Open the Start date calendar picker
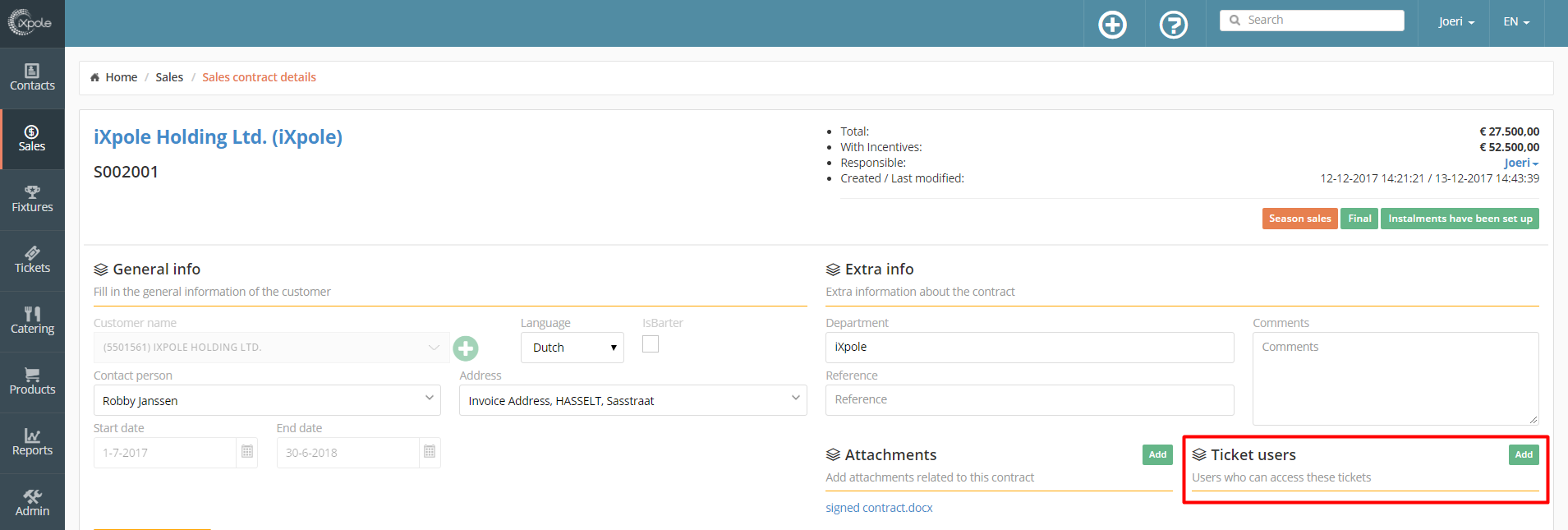Image resolution: width=1568 pixels, height=530 pixels. (247, 452)
